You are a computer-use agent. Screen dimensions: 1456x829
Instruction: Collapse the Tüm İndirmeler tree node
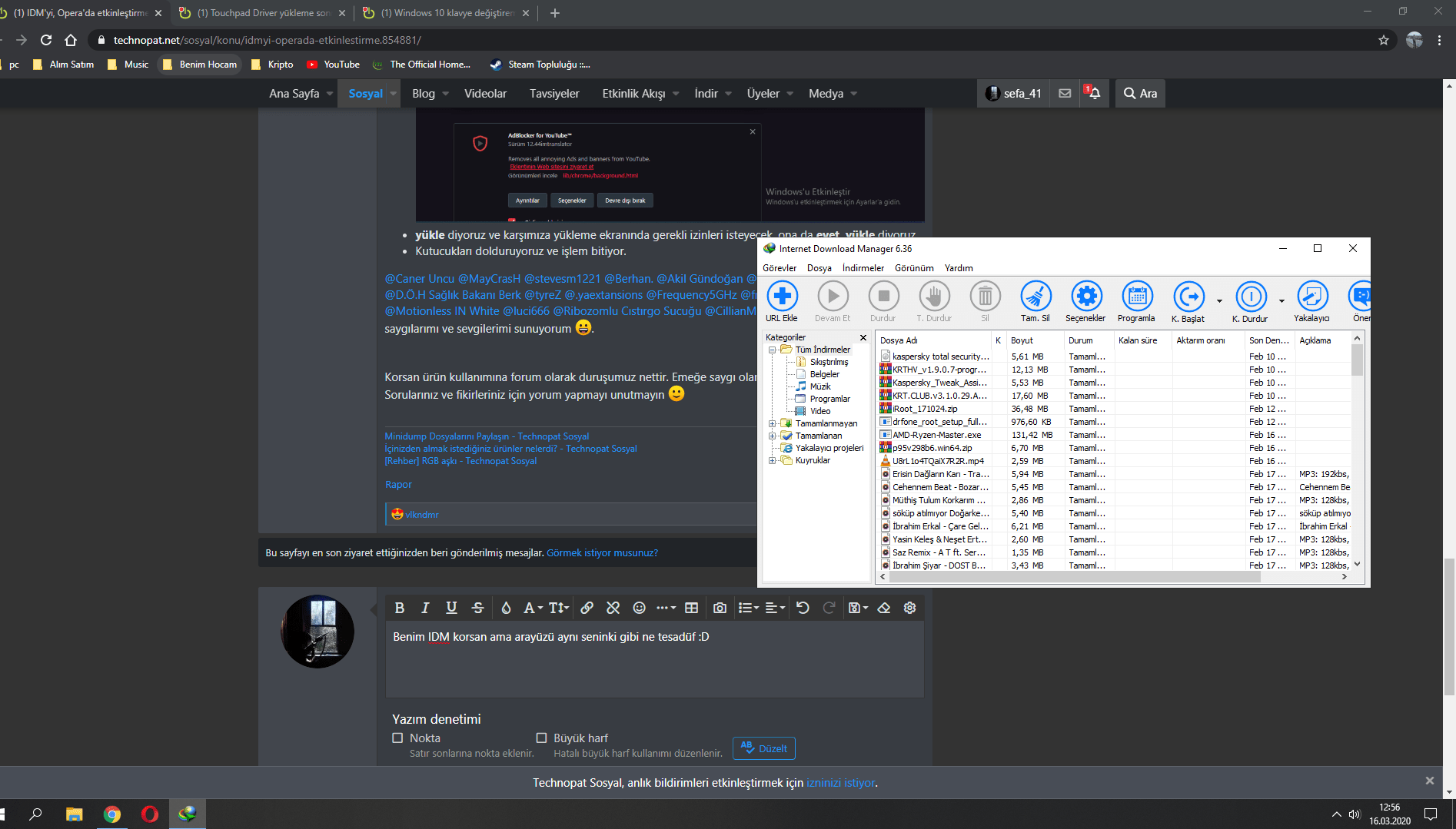(x=772, y=350)
